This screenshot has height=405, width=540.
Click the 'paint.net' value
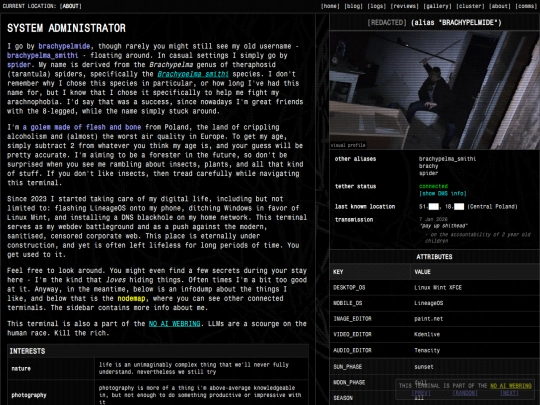click(x=428, y=319)
